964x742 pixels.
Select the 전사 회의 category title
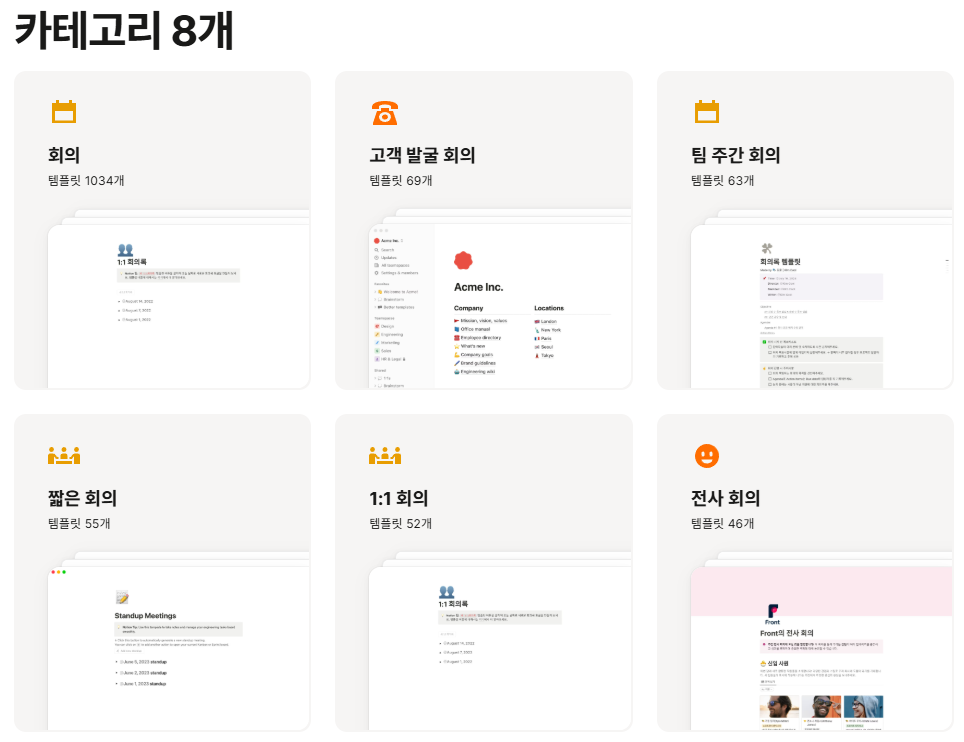[725, 498]
